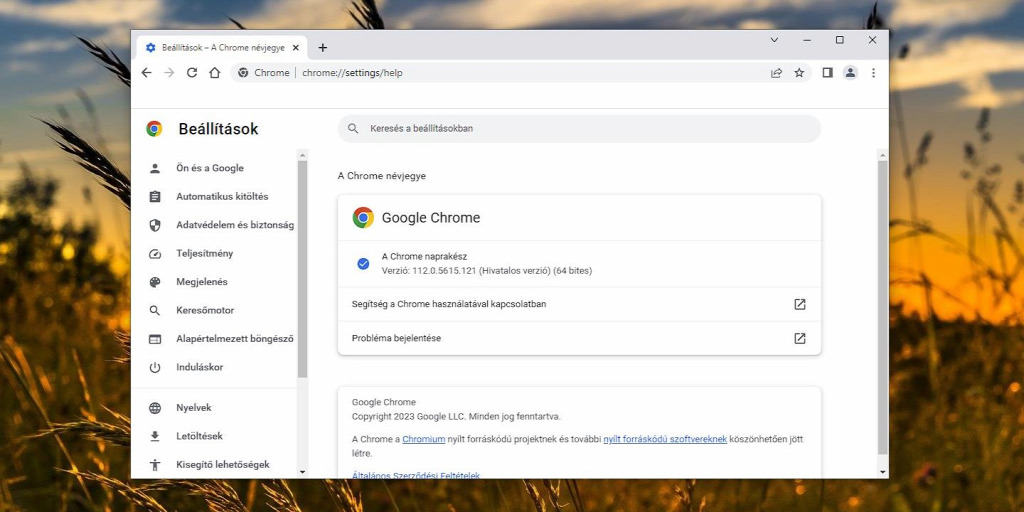The height and width of the screenshot is (512, 1024).
Task: Open the user profile icon
Action: point(850,73)
